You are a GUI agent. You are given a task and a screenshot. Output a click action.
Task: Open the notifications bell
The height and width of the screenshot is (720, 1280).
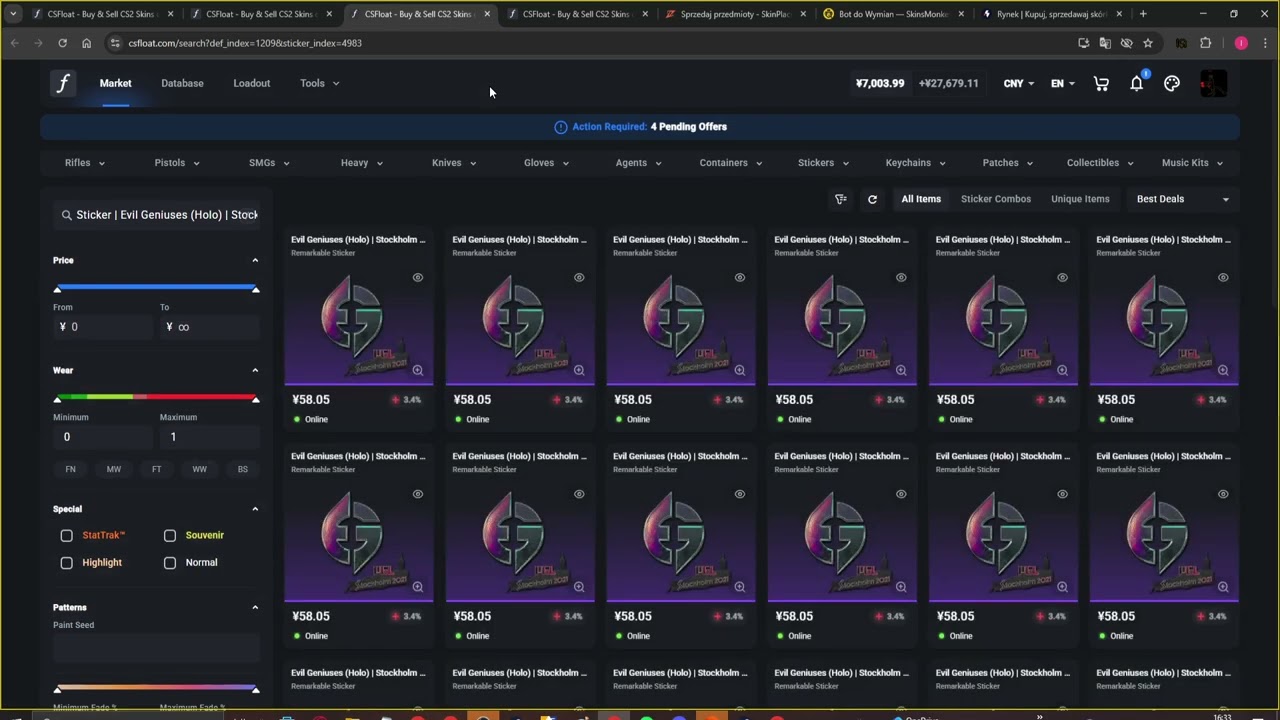pyautogui.click(x=1137, y=83)
